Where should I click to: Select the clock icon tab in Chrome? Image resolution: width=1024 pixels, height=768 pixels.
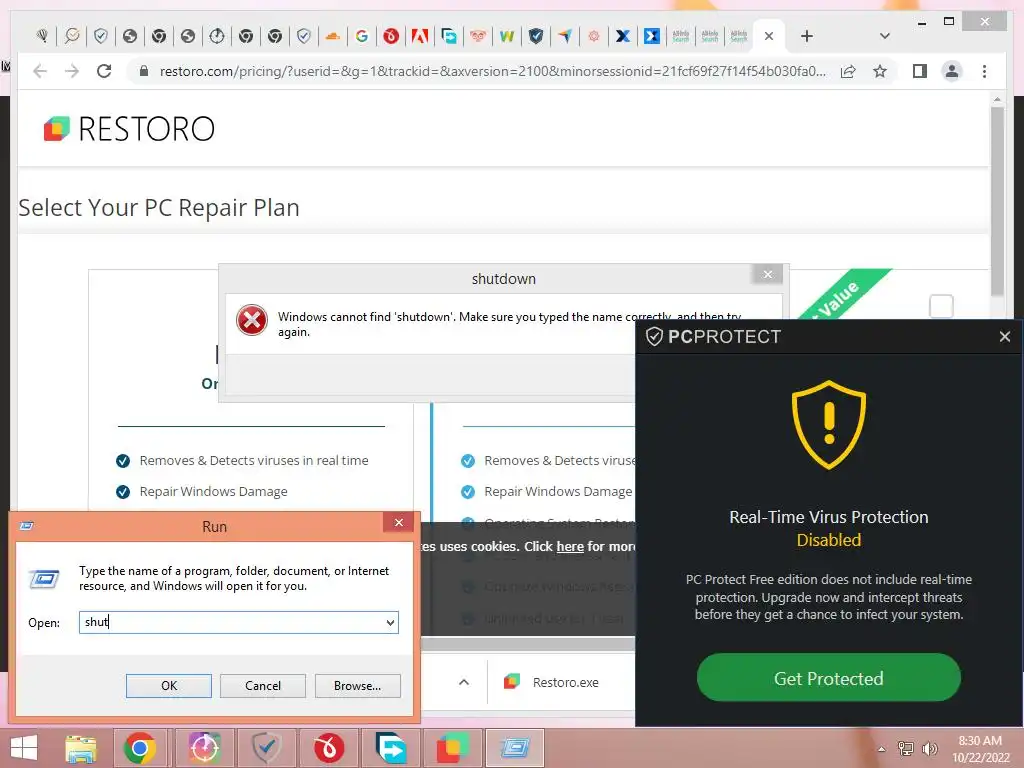[217, 37]
